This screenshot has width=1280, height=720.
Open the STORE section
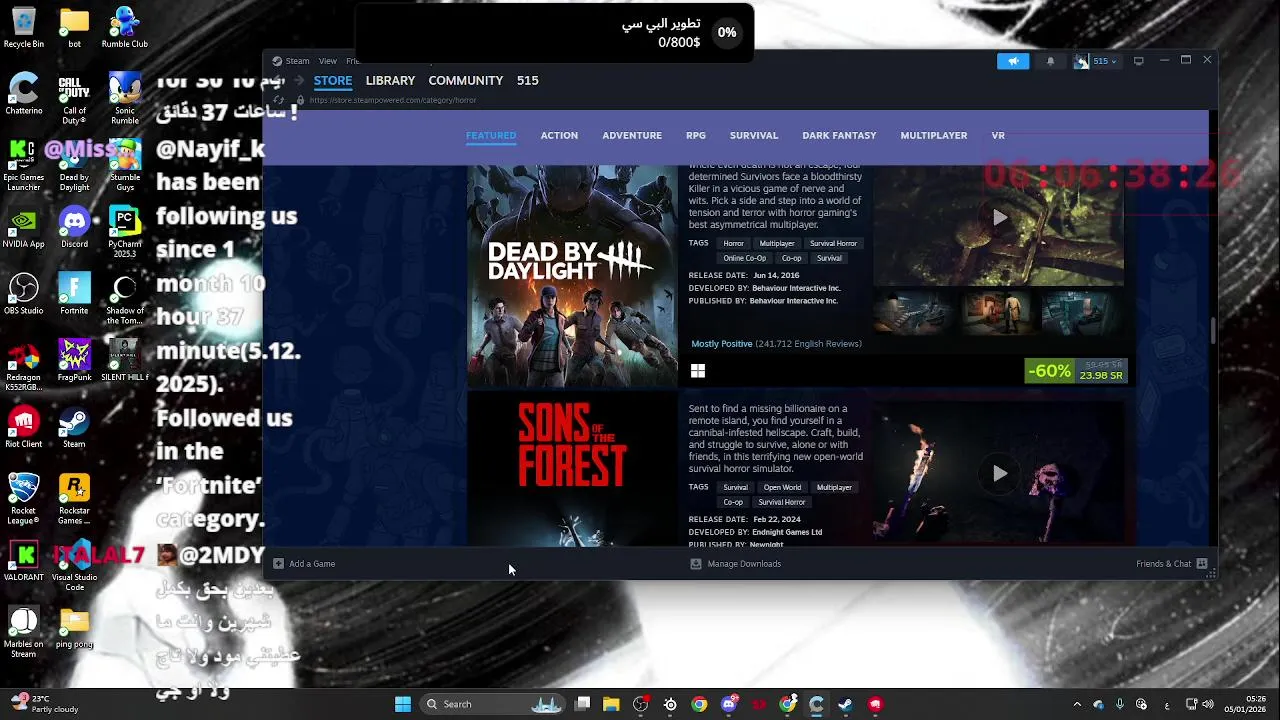click(333, 80)
